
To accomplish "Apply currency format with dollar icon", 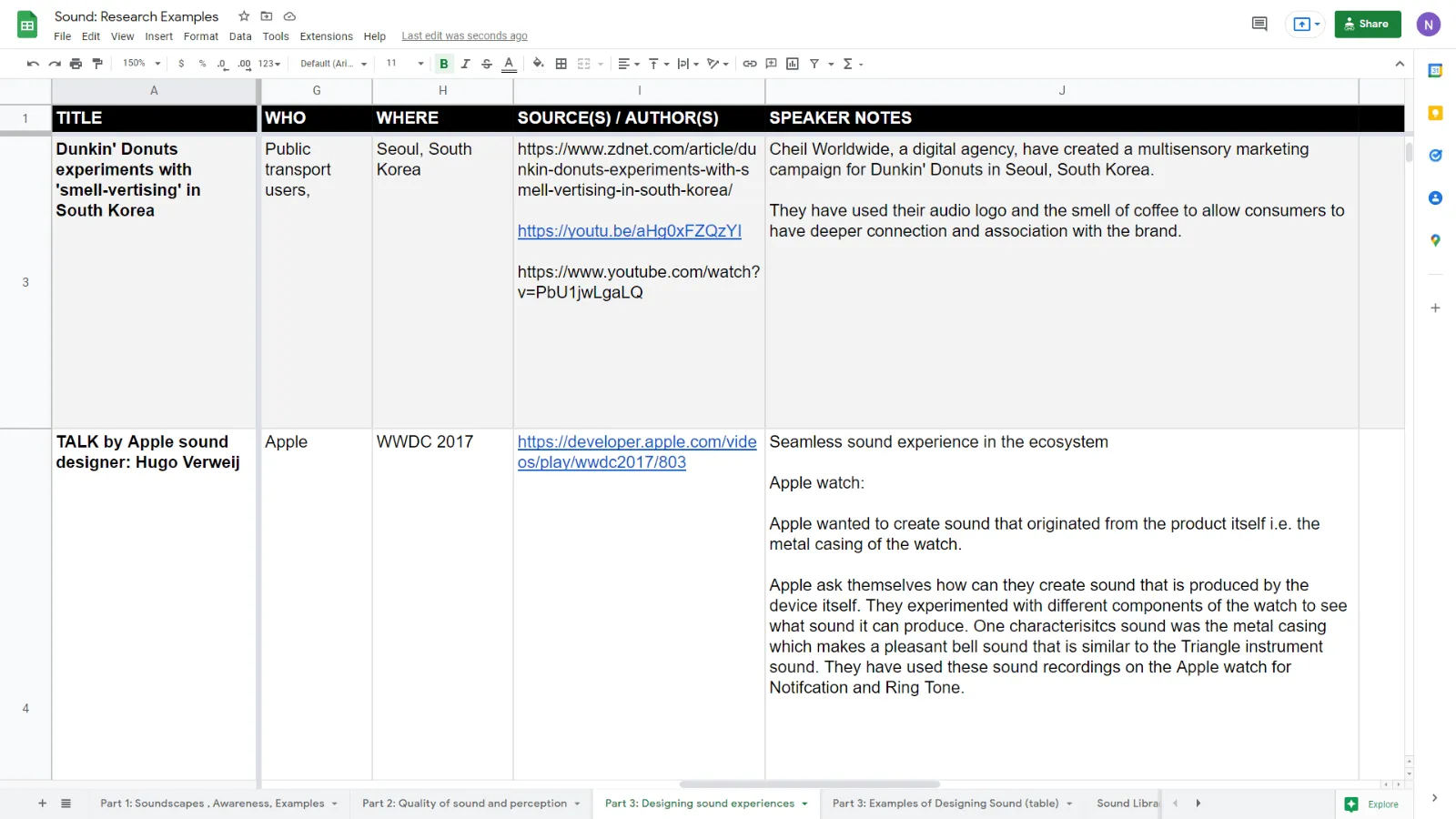I will pos(181,64).
